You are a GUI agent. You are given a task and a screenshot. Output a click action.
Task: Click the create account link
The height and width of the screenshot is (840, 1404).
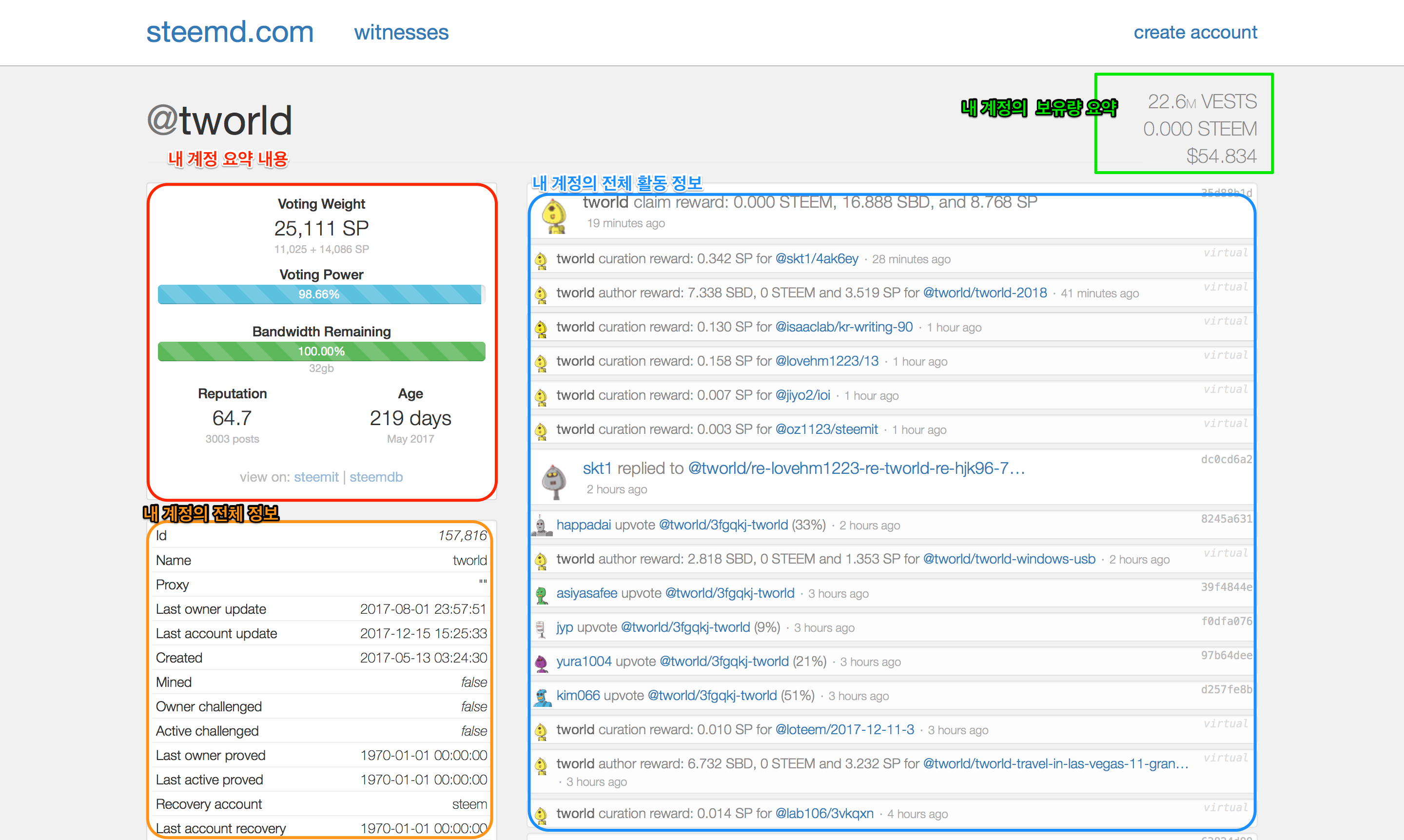point(1195,32)
